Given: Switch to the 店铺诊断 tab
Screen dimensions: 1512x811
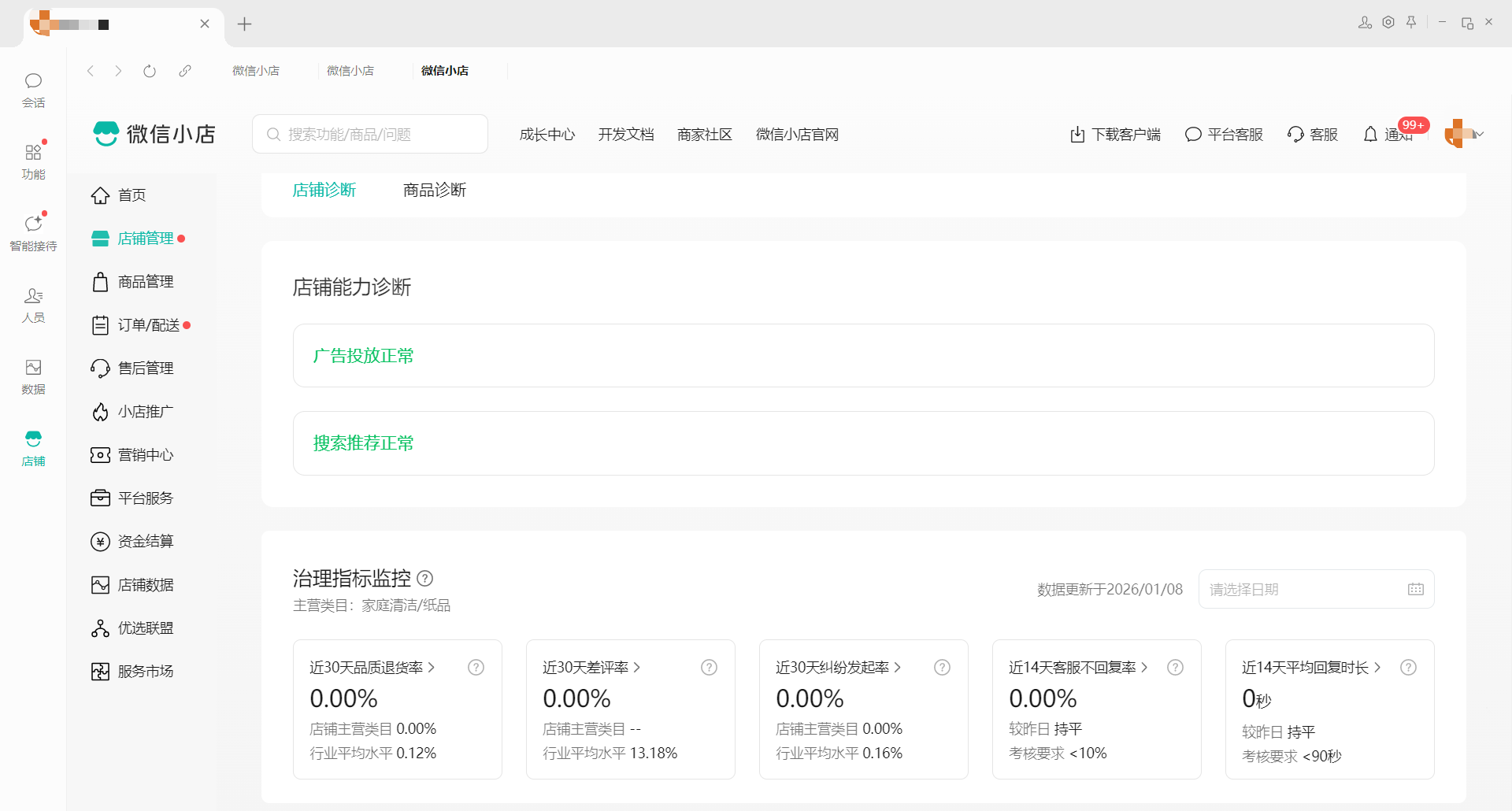Looking at the screenshot, I should (324, 191).
